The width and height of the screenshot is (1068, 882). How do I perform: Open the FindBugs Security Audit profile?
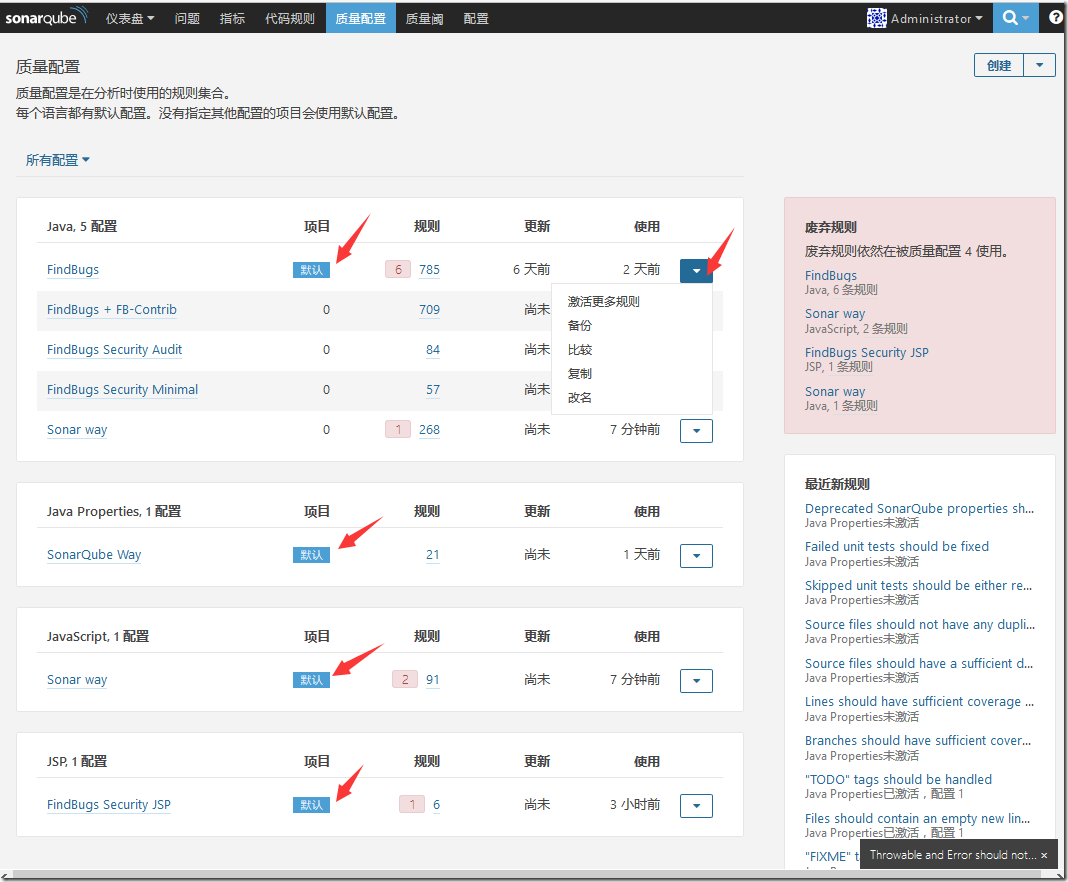114,350
